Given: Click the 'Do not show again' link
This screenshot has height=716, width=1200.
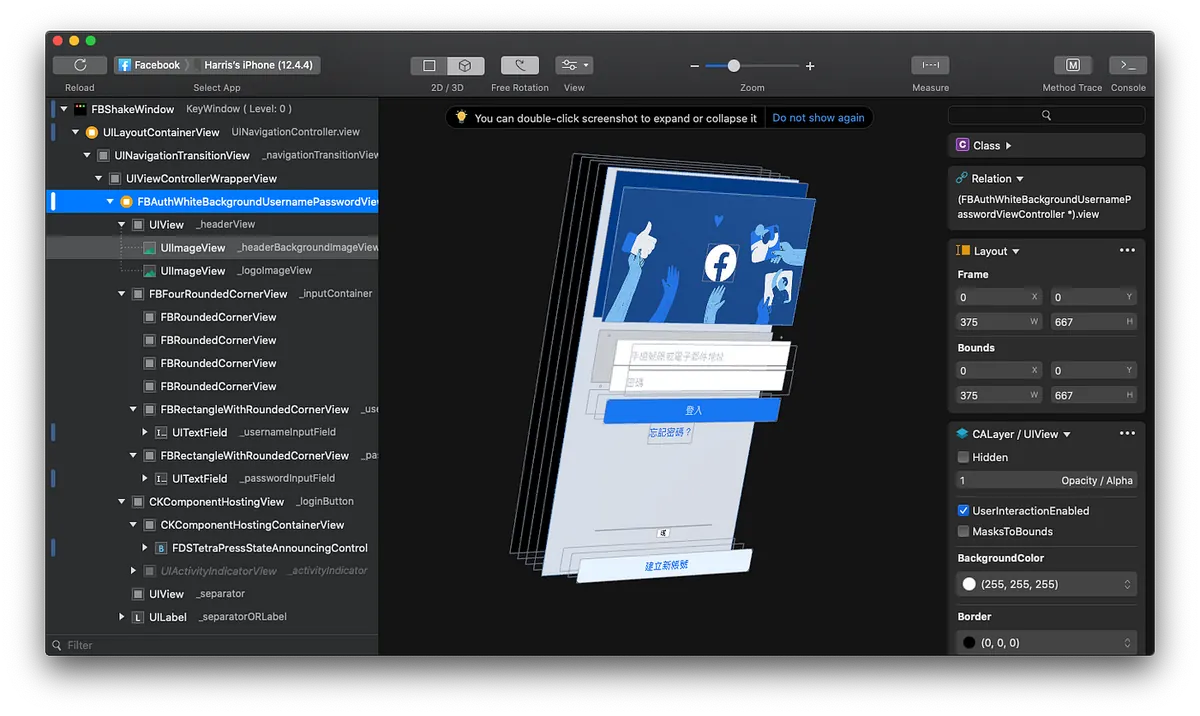Looking at the screenshot, I should (818, 118).
